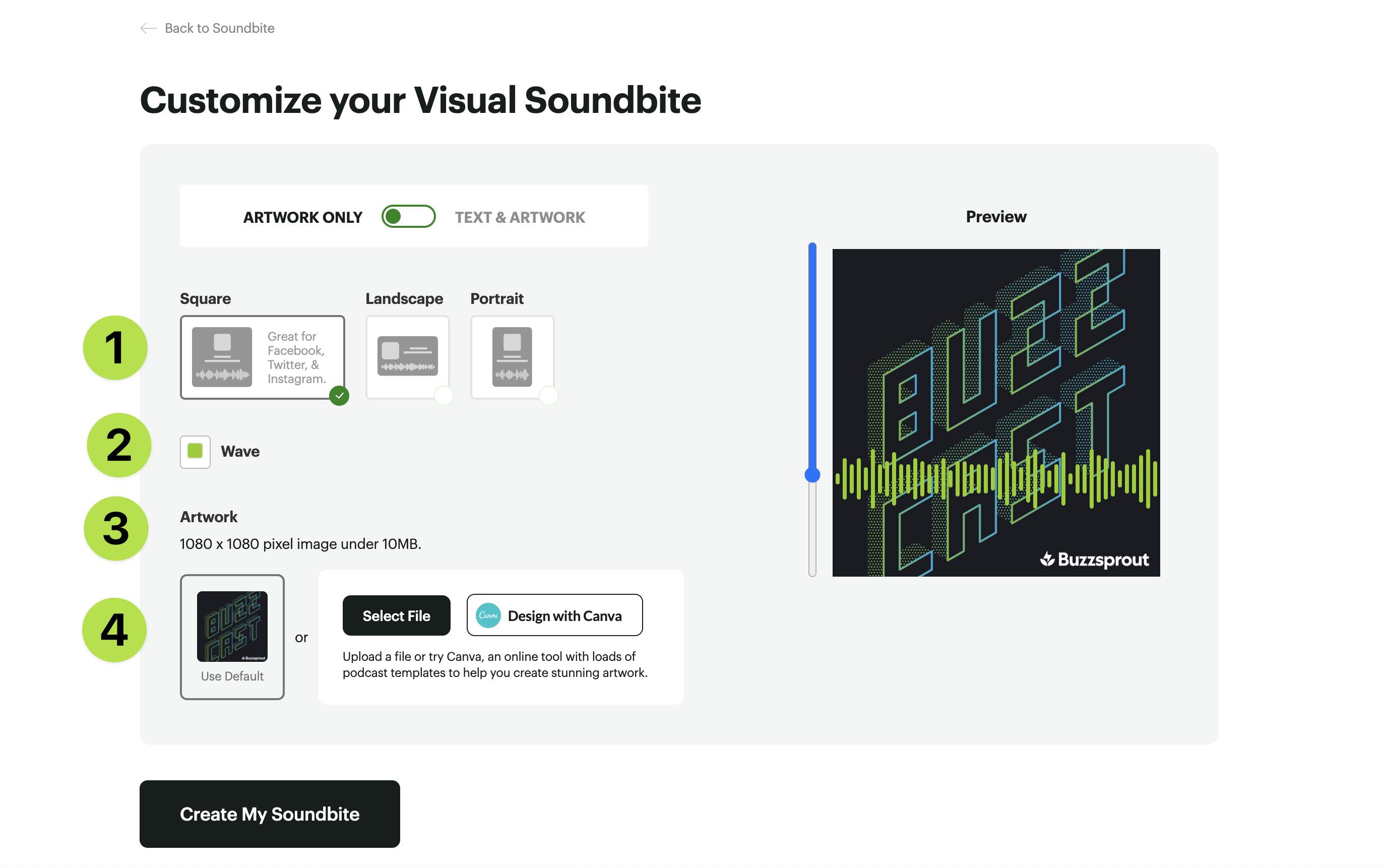Select the Landscape radio circle
The image size is (1385, 868).
444,396
